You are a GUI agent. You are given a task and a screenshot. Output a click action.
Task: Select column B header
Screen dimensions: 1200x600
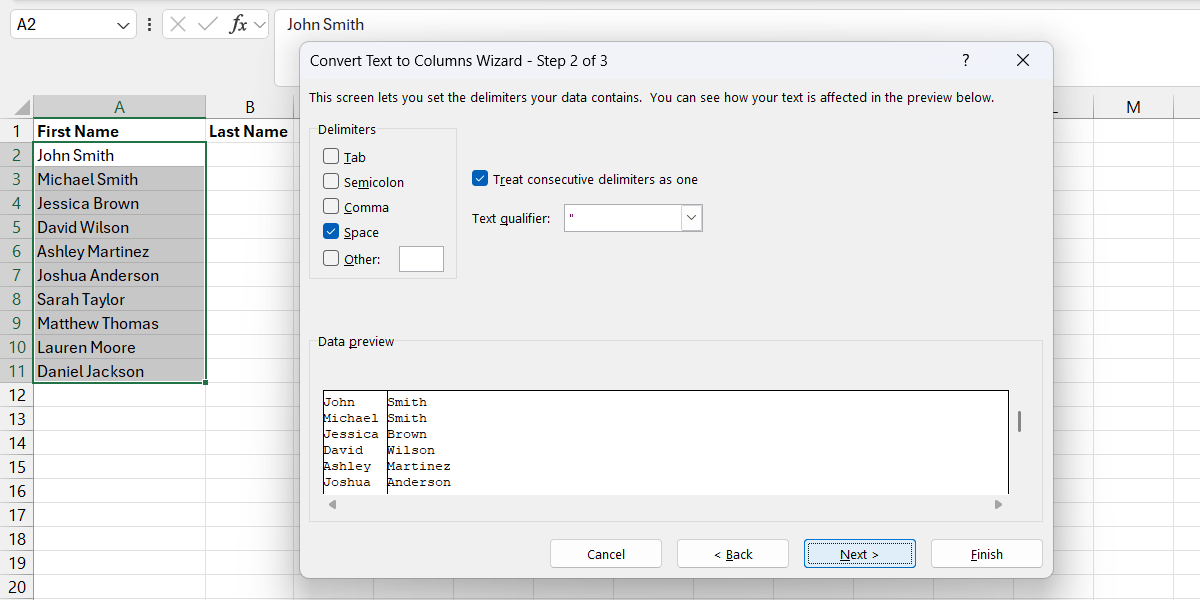(249, 107)
